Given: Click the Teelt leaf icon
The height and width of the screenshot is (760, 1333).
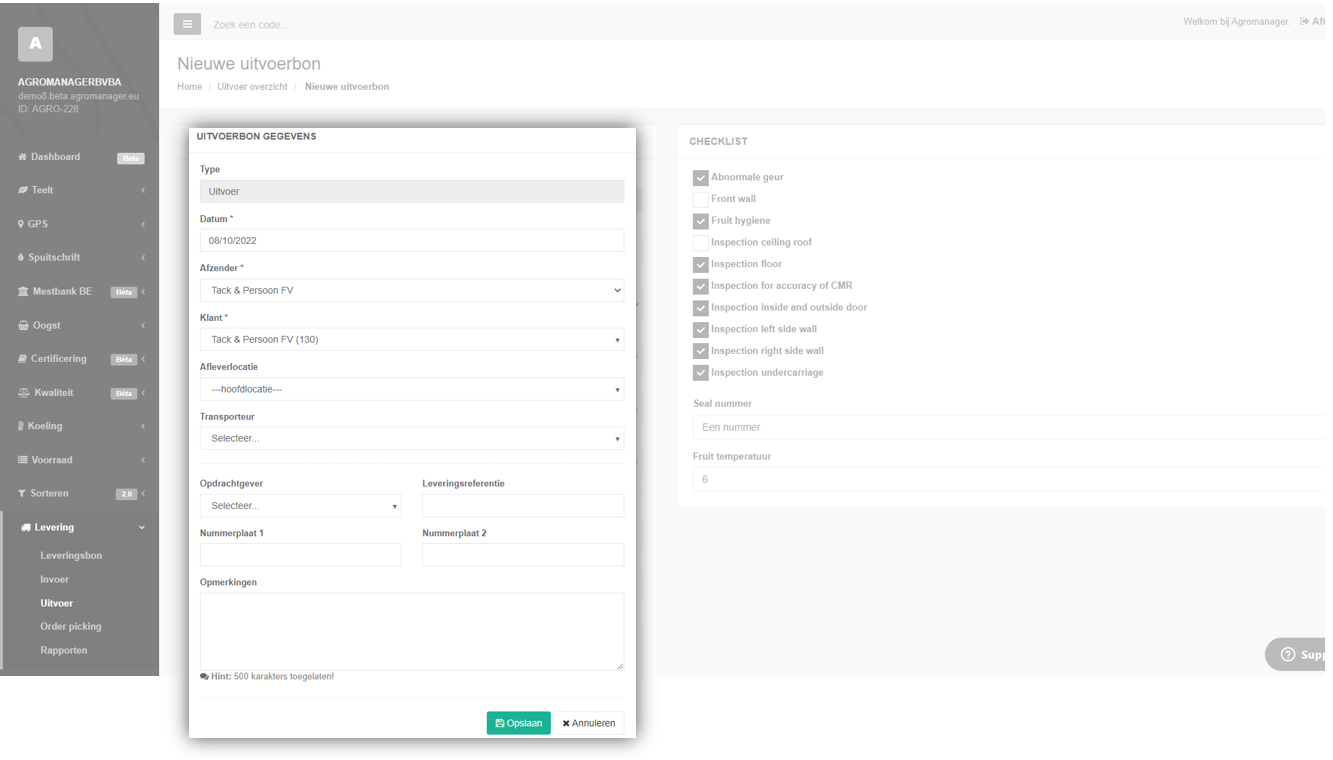Looking at the screenshot, I should 22,190.
